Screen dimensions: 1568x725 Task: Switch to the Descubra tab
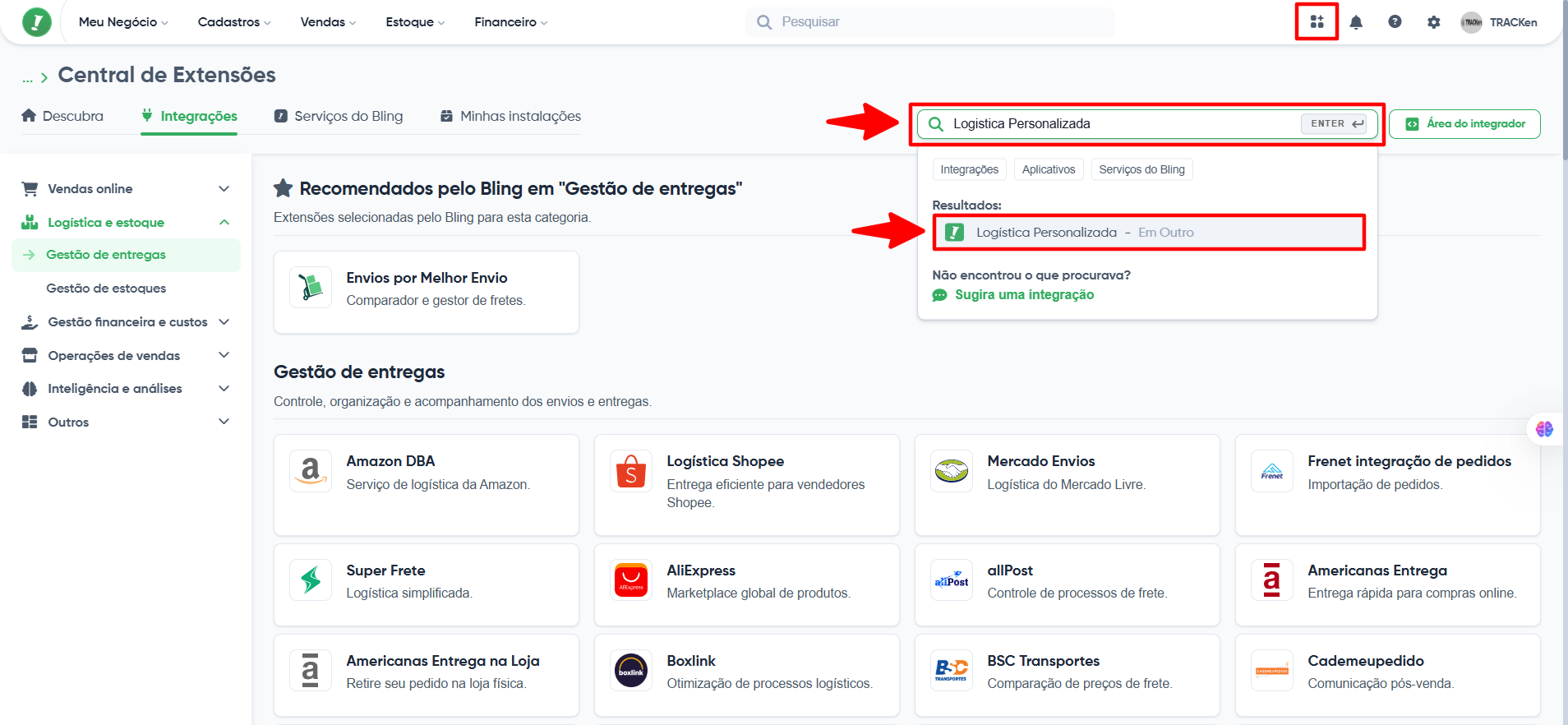pos(62,116)
